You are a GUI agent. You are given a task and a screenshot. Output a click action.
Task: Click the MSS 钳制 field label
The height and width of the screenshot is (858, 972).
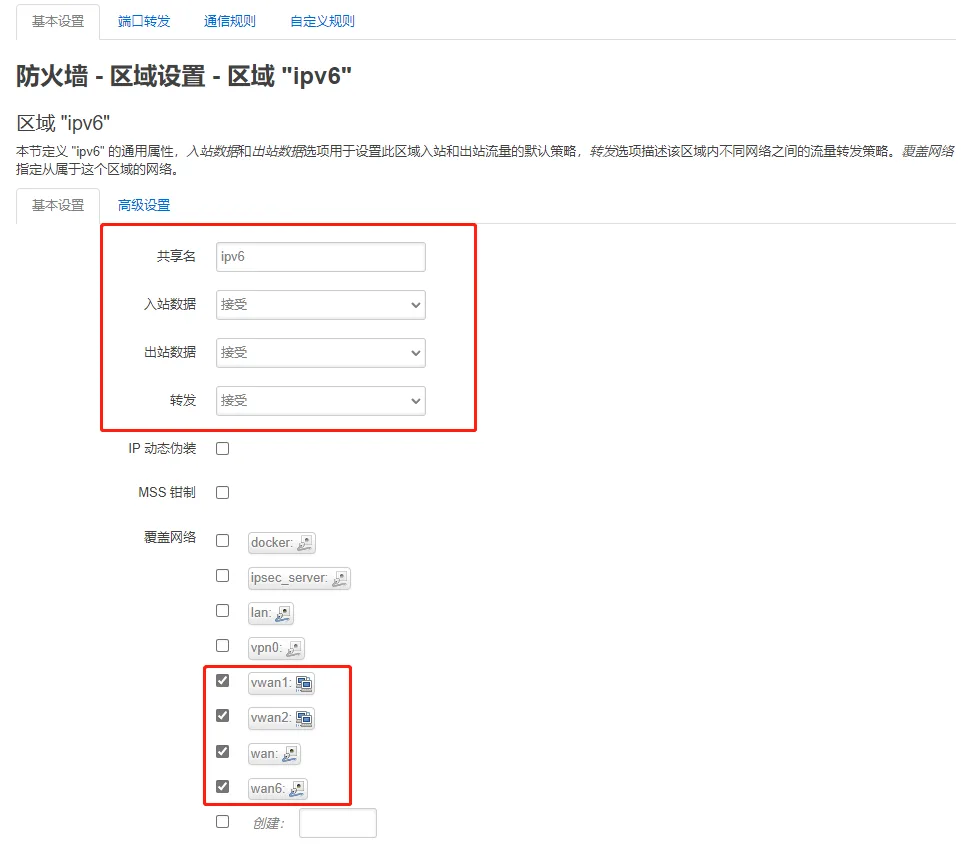(167, 492)
